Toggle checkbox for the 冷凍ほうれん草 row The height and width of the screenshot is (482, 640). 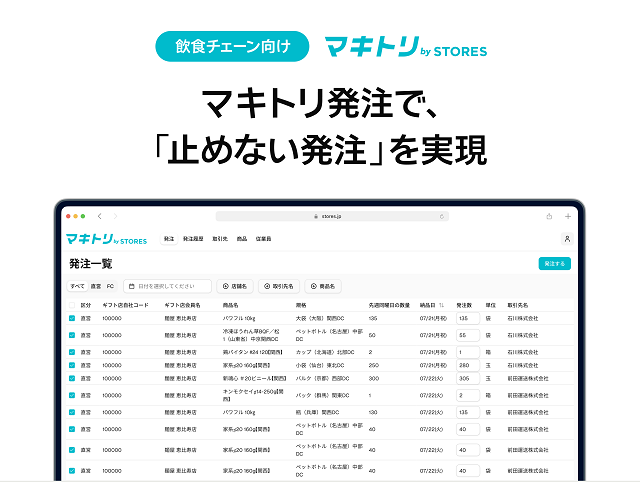[x=72, y=335]
